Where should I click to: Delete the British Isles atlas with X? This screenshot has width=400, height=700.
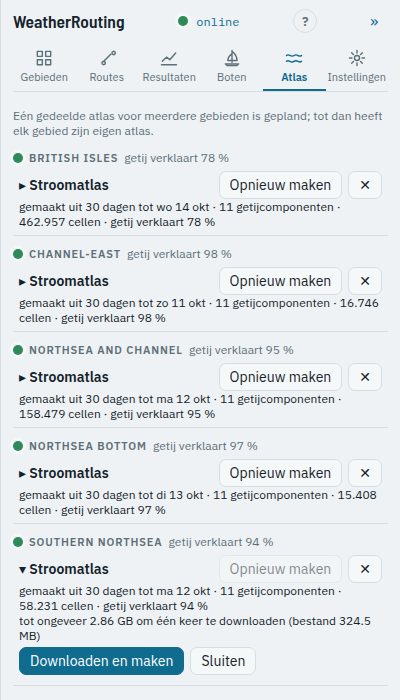click(x=365, y=185)
